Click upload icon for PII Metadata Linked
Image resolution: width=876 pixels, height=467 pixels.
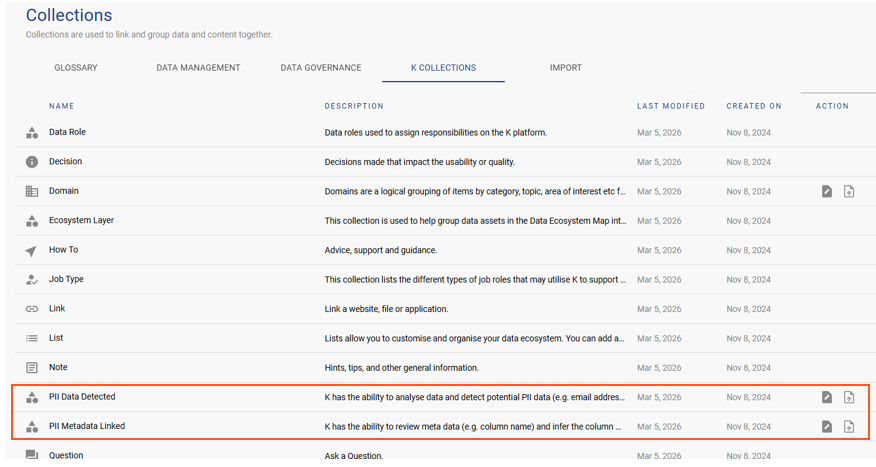(x=849, y=427)
